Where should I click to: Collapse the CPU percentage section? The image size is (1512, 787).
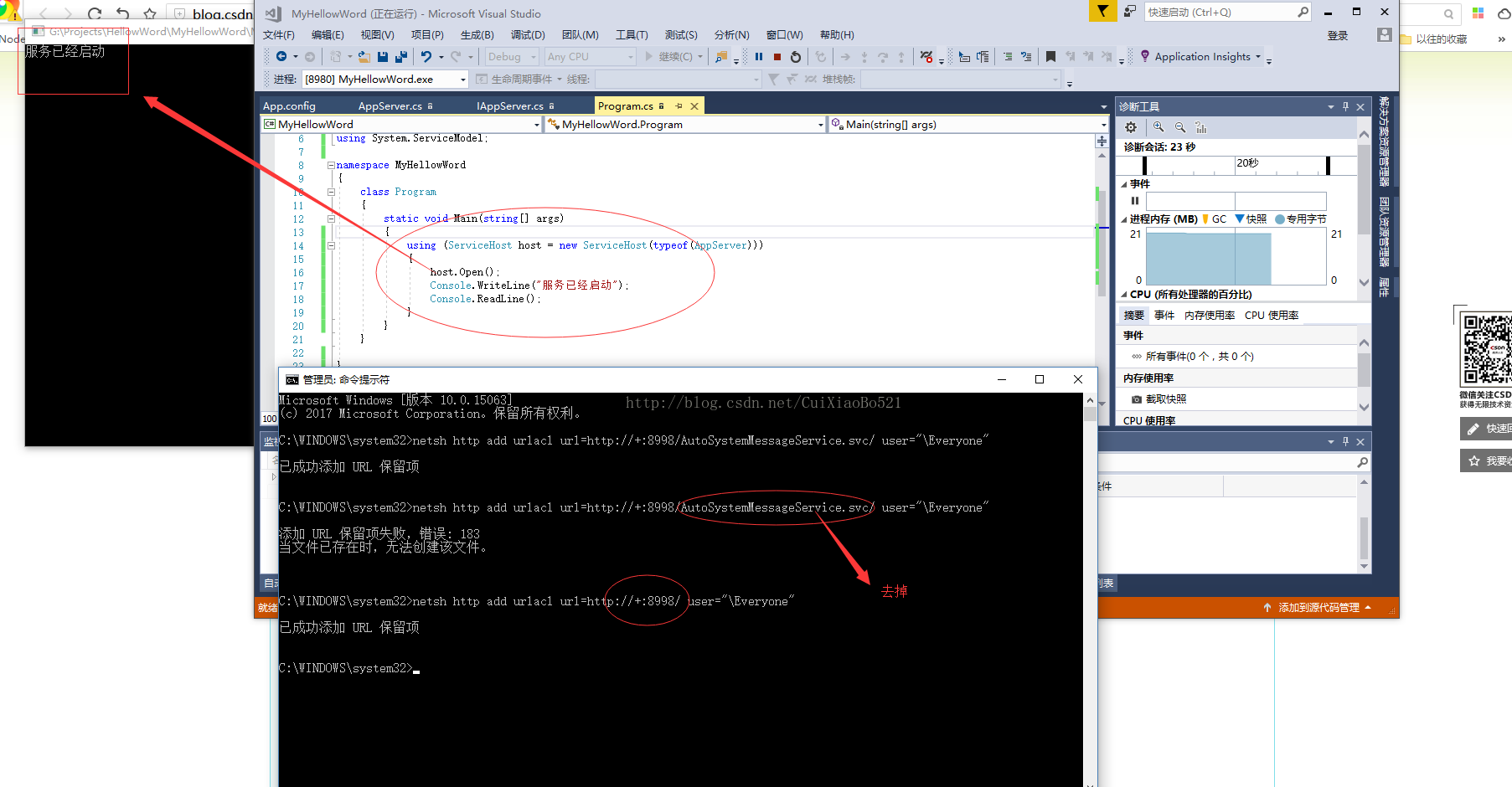click(1124, 295)
